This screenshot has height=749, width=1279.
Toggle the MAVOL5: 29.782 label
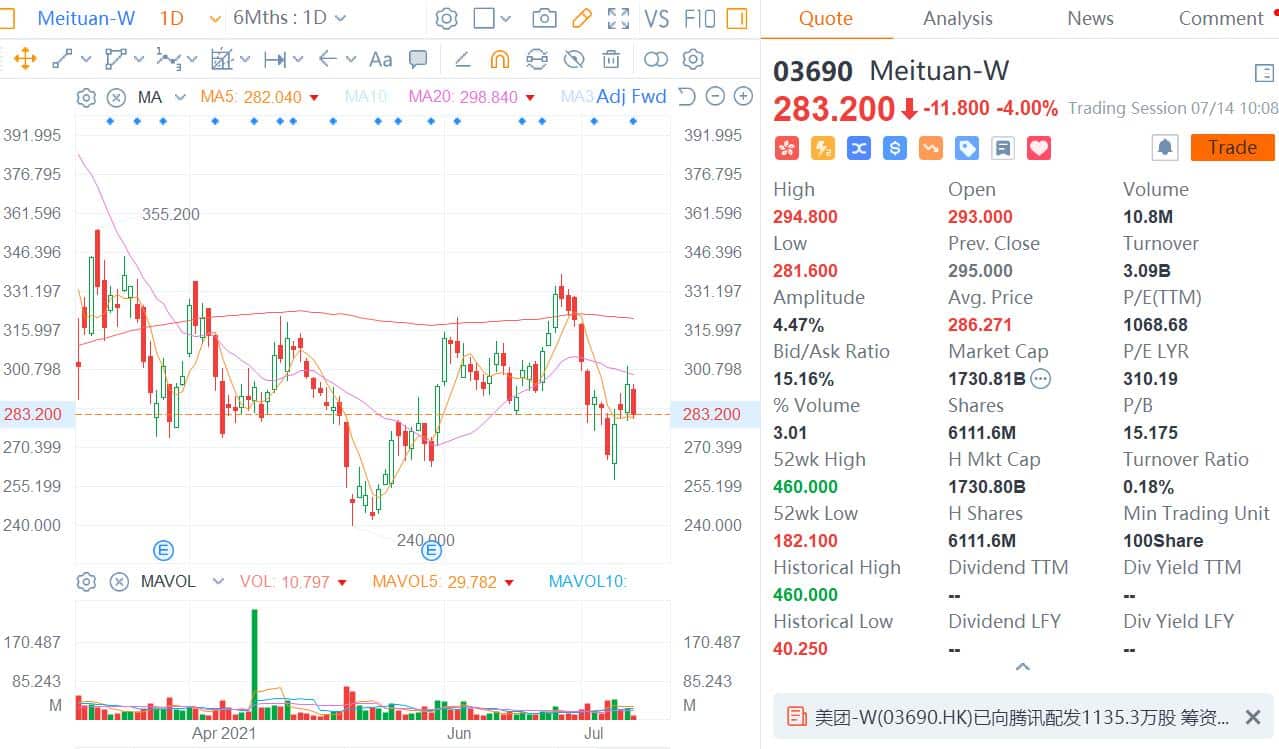click(444, 581)
